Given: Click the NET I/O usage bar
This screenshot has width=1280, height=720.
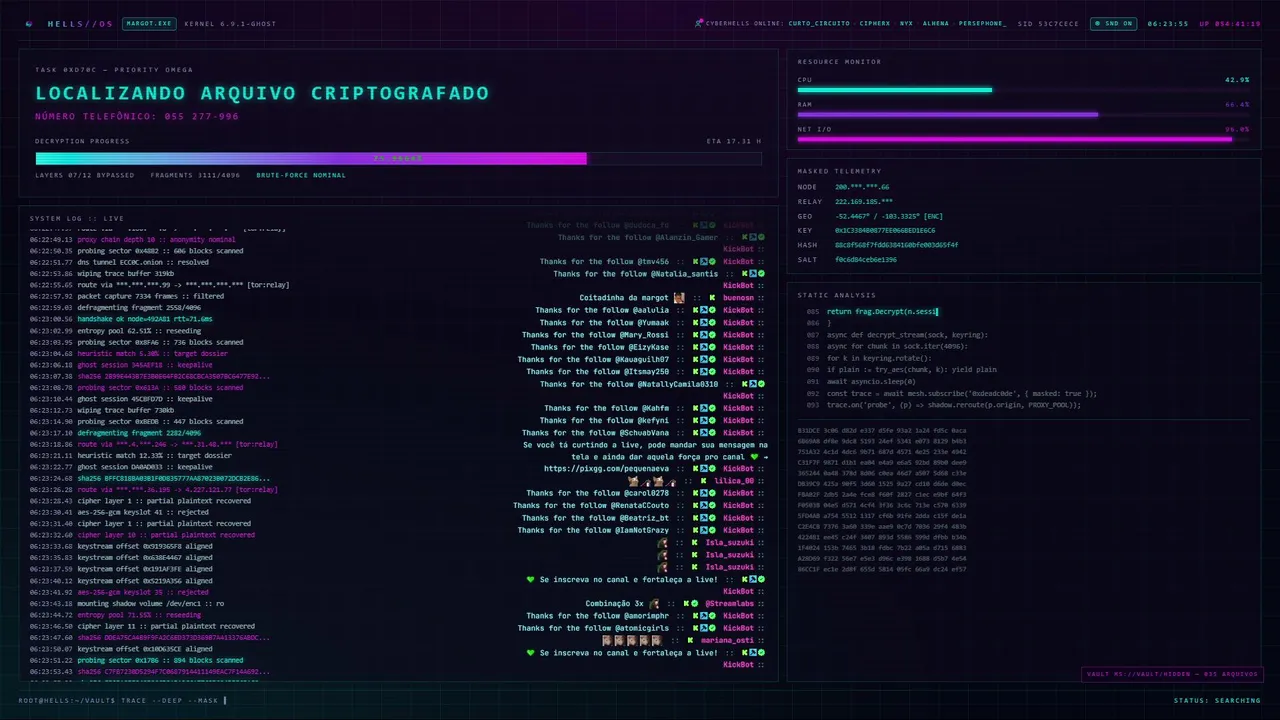Looking at the screenshot, I should [1023, 139].
